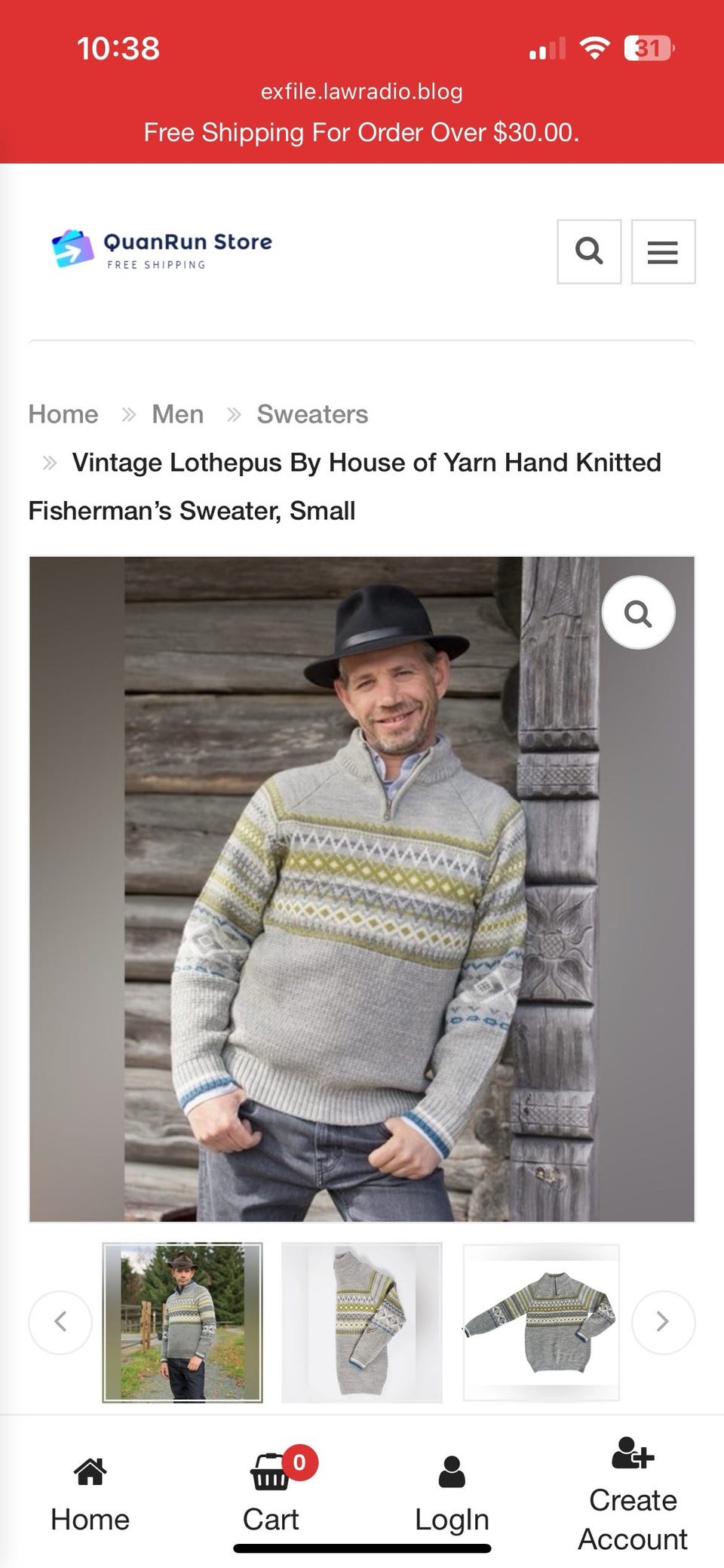
Task: Select the folded sweater thumbnail
Action: 362,1322
